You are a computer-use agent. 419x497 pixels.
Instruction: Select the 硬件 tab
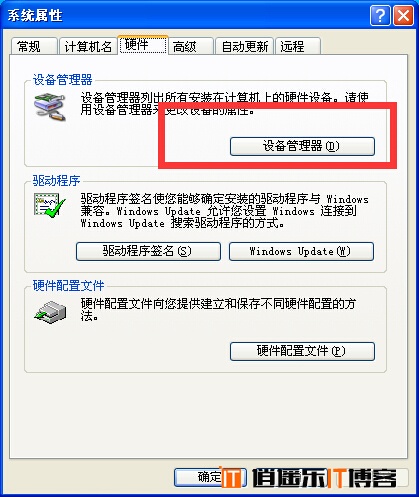tap(143, 44)
